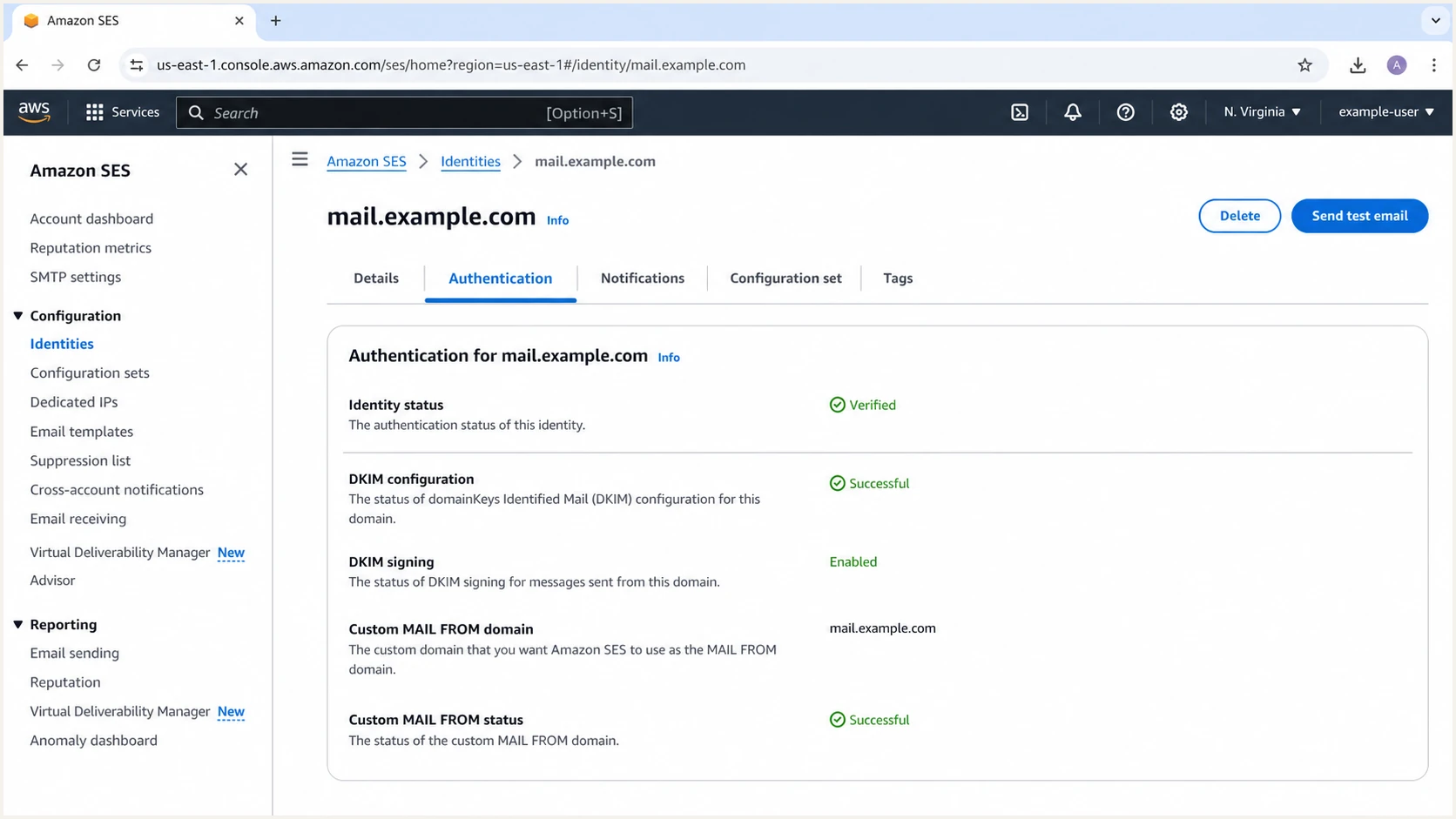
Task: Open Info link next to mail.example.com title
Action: 557,220
